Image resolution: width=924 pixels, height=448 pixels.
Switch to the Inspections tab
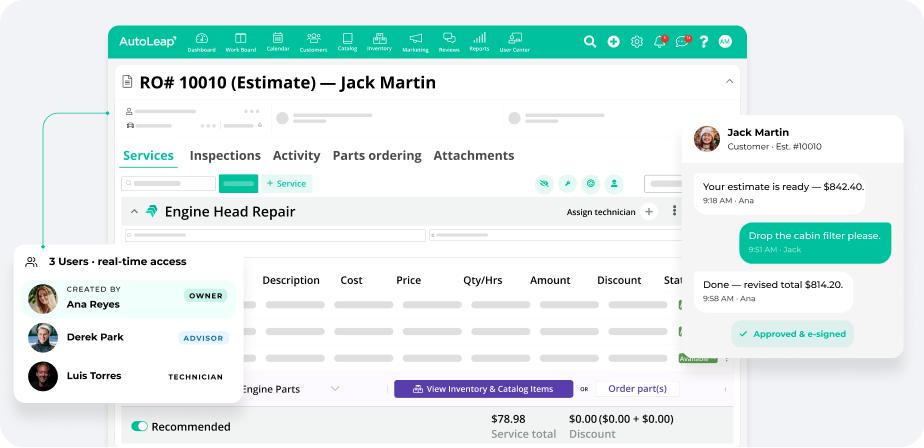click(x=225, y=156)
